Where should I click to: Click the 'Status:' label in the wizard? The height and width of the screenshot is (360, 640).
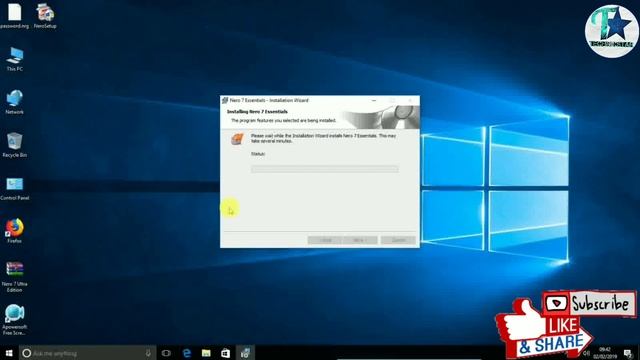[258, 154]
